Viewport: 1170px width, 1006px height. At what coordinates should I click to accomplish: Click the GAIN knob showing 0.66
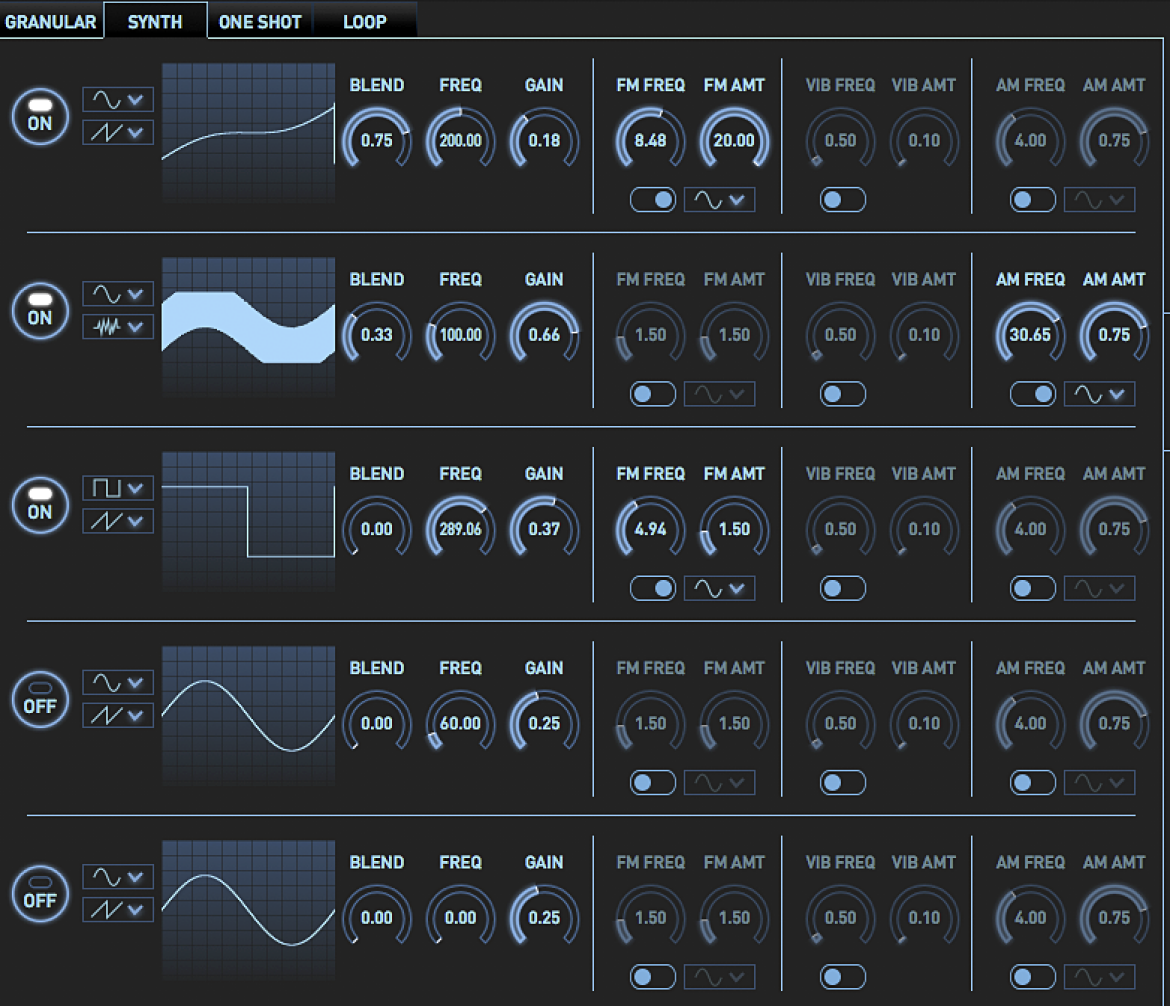pos(544,334)
